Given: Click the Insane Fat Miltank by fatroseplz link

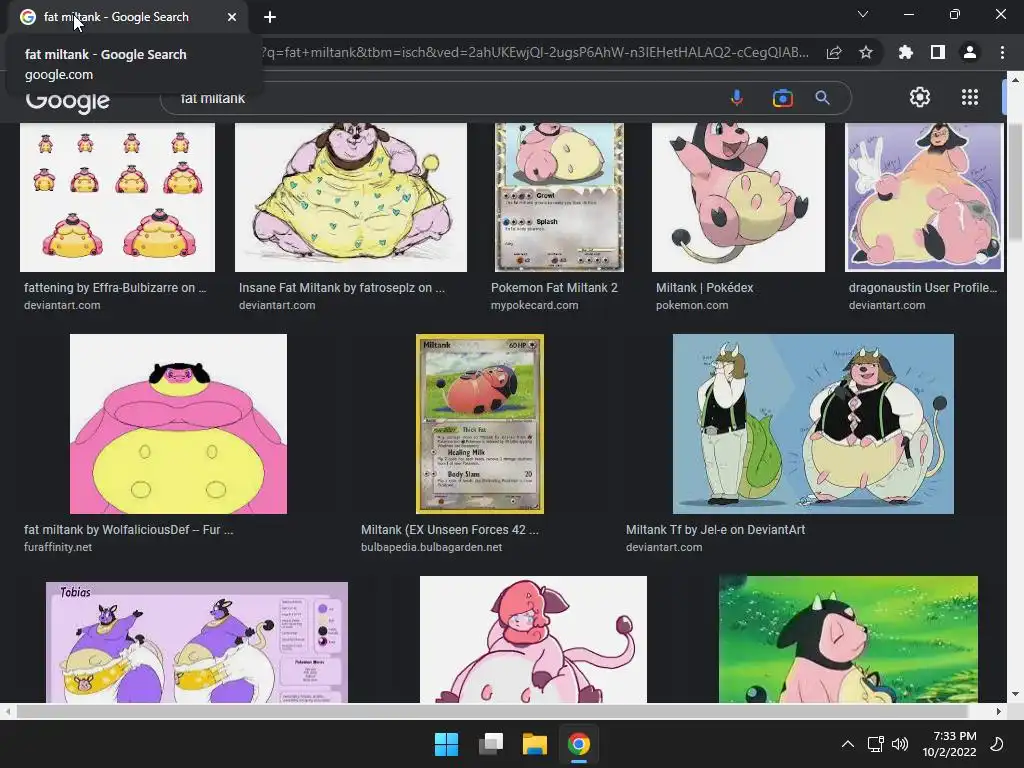Looking at the screenshot, I should point(342,287).
